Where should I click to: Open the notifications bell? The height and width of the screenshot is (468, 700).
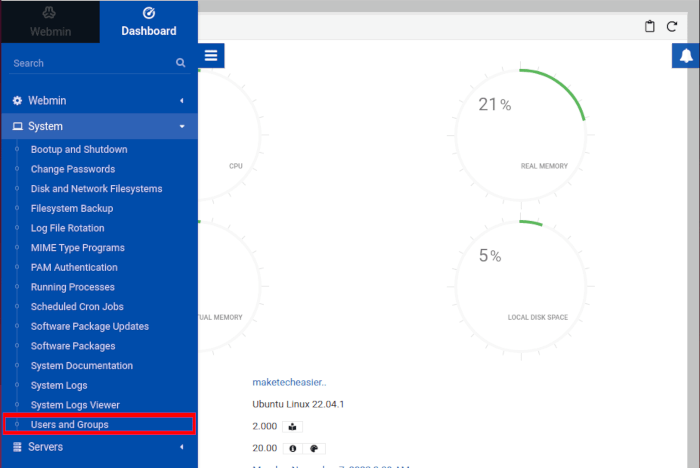click(x=686, y=56)
